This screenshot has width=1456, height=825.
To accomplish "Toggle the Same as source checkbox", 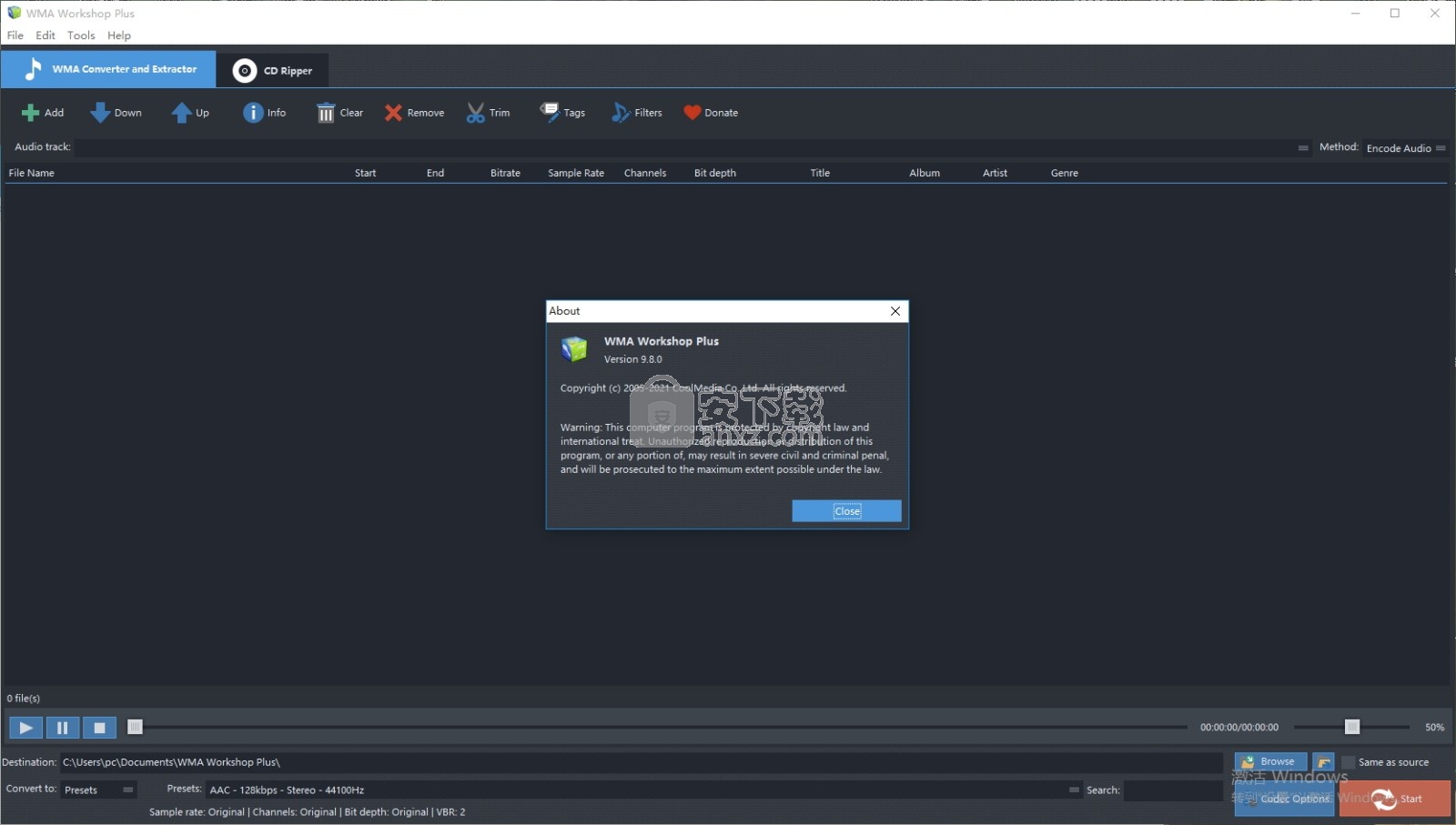I will (1349, 762).
